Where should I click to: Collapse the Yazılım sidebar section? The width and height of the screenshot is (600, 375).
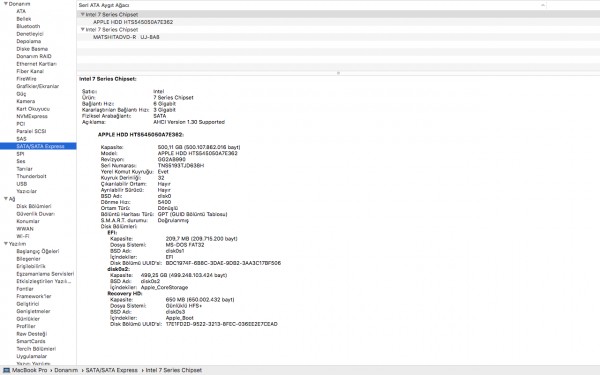pyautogui.click(x=5, y=244)
